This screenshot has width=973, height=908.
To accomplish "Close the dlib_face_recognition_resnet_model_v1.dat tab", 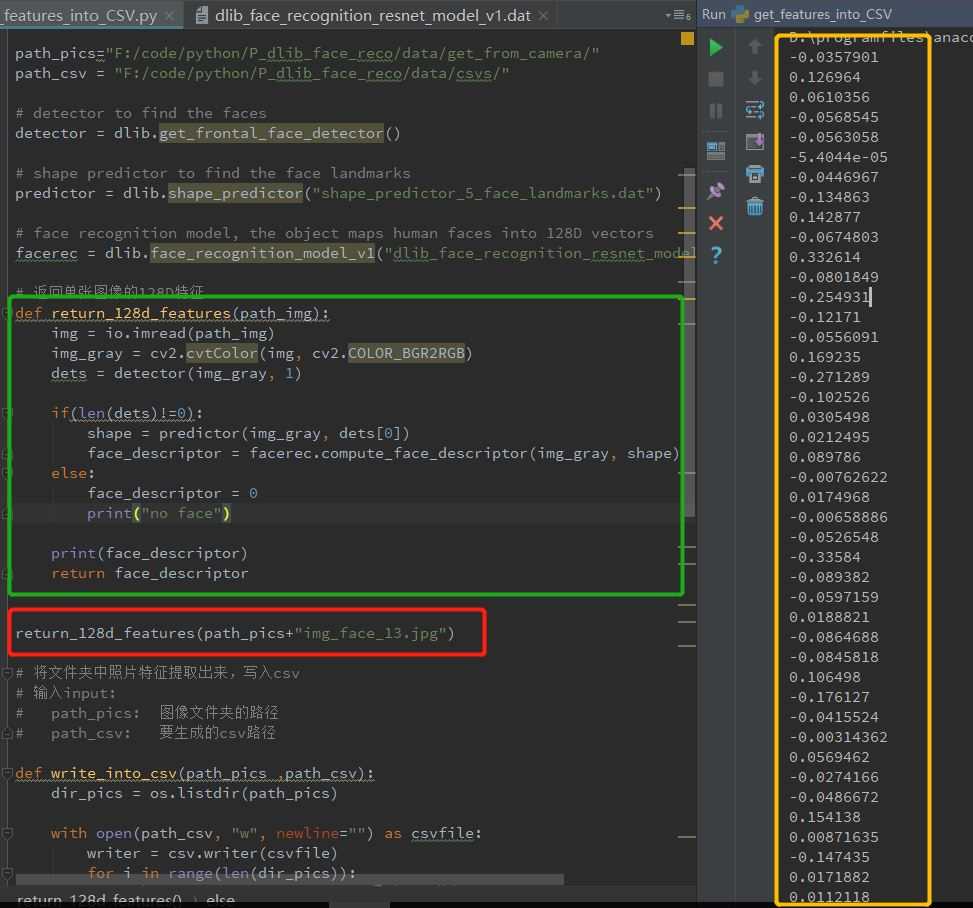I will coord(544,16).
